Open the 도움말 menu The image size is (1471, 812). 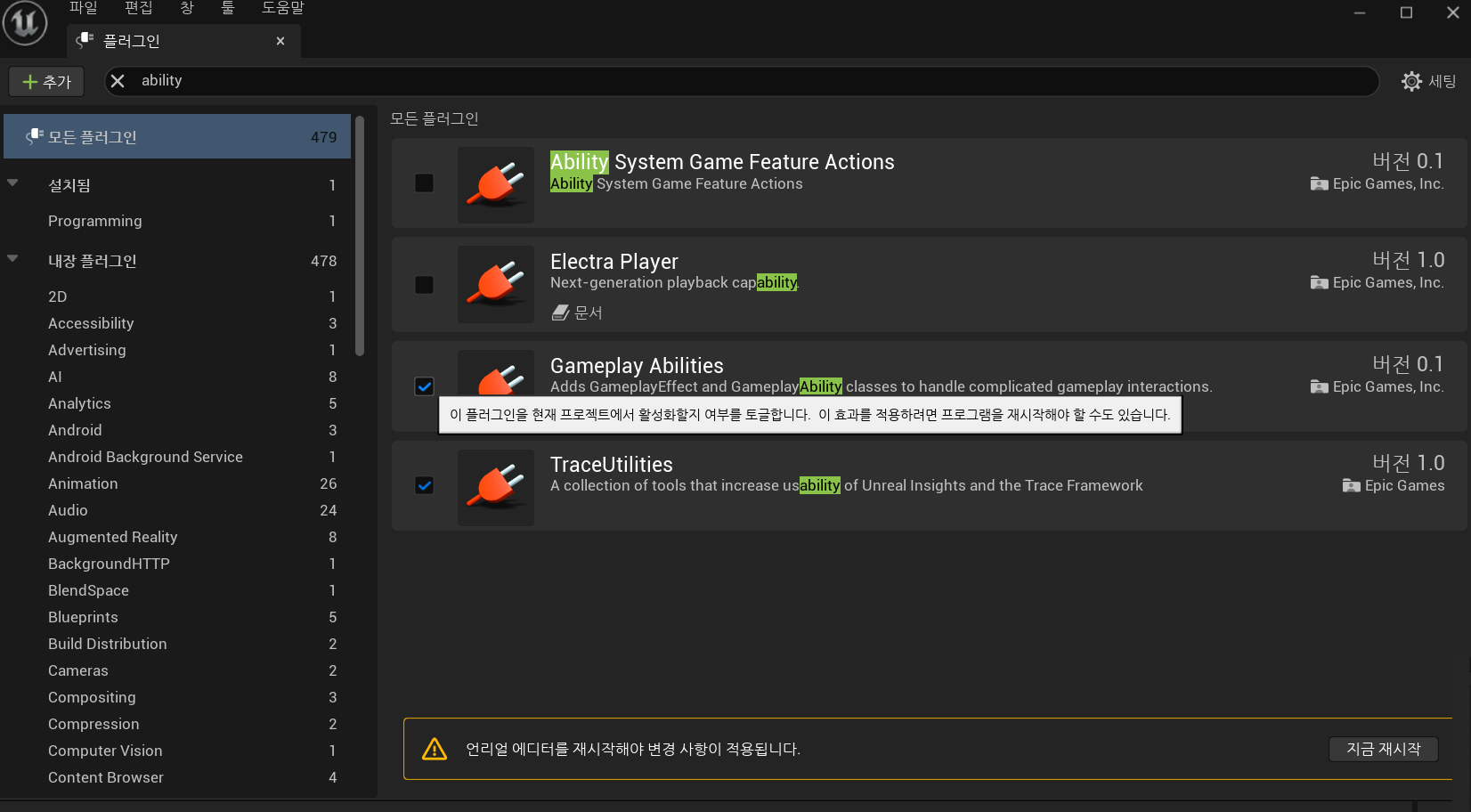283,8
